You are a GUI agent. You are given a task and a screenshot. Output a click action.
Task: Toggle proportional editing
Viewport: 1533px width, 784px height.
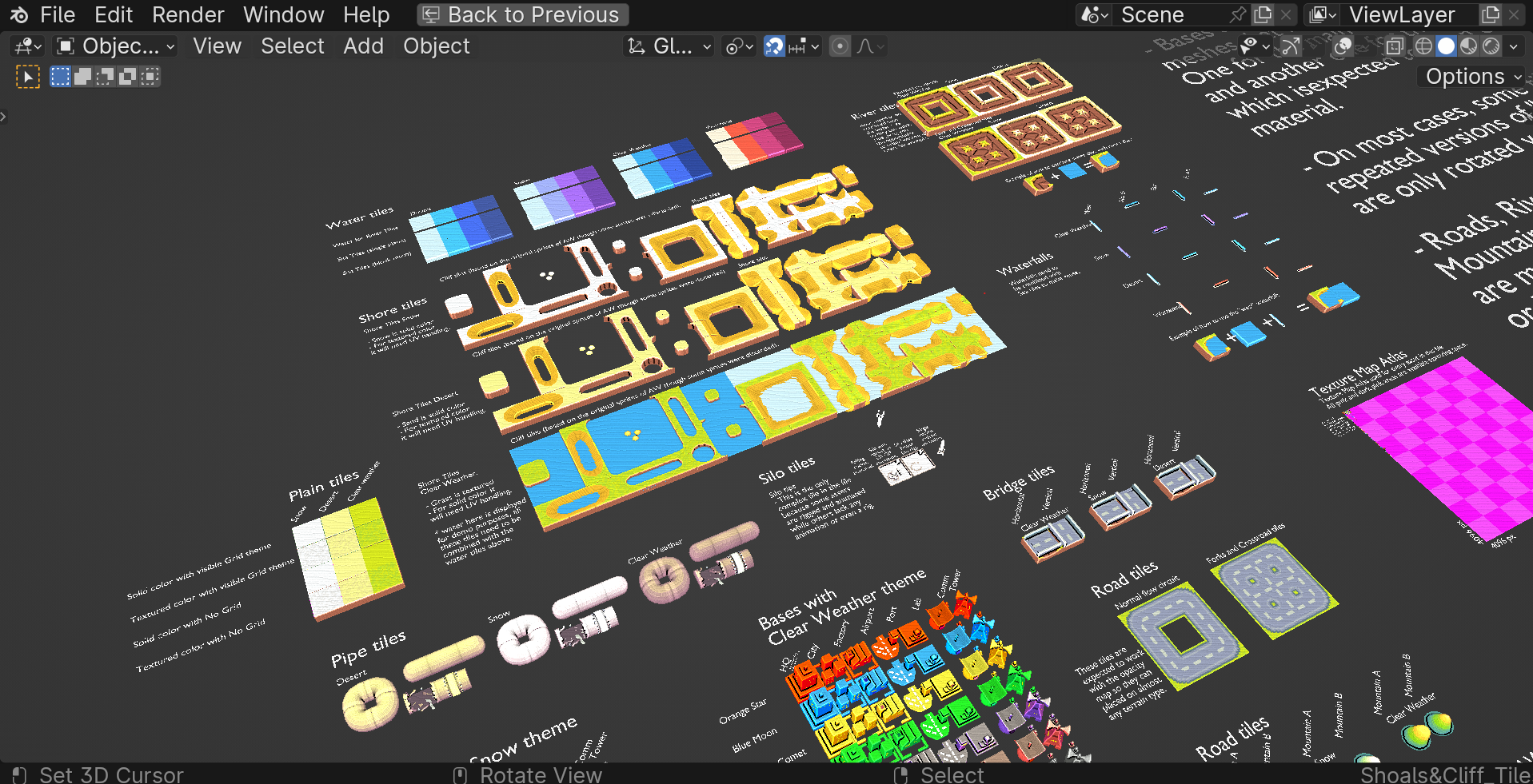840,46
